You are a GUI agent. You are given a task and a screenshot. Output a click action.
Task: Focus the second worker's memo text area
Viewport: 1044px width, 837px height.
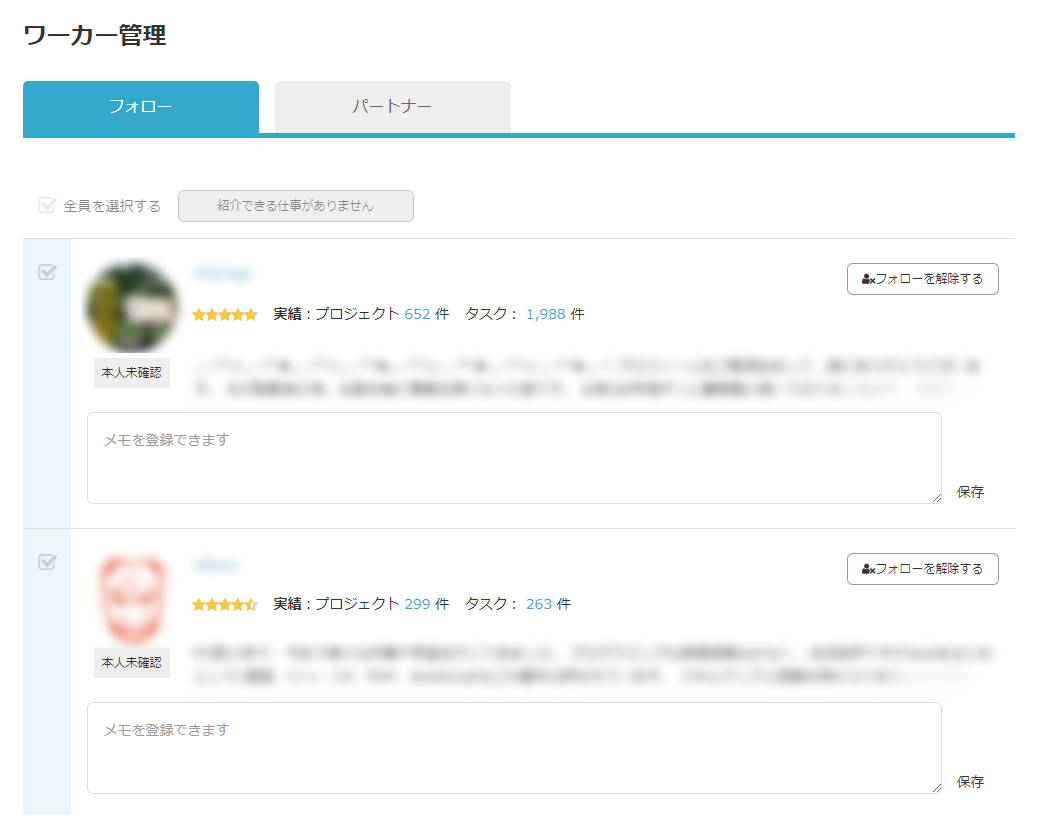click(514, 748)
